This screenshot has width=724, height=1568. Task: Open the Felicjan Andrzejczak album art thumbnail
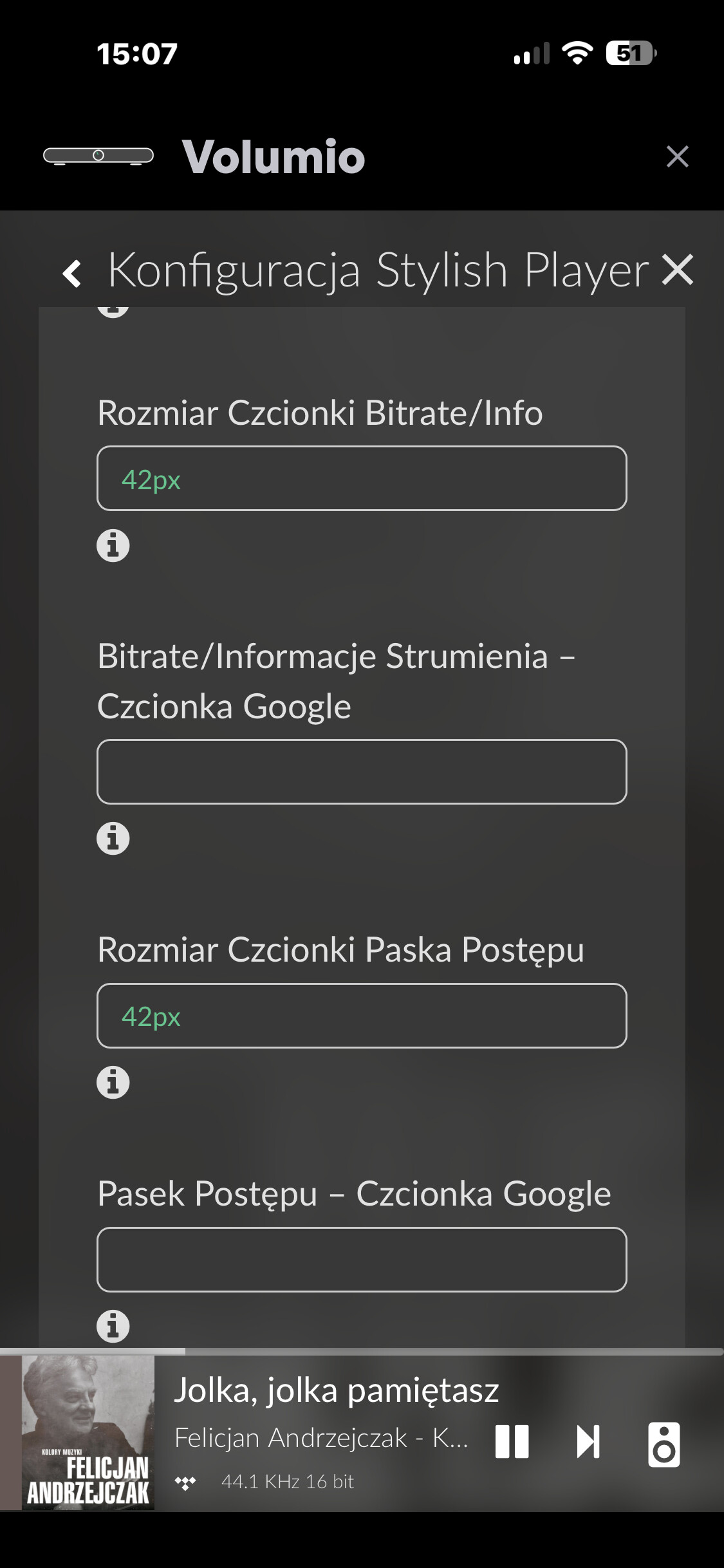point(88,1433)
